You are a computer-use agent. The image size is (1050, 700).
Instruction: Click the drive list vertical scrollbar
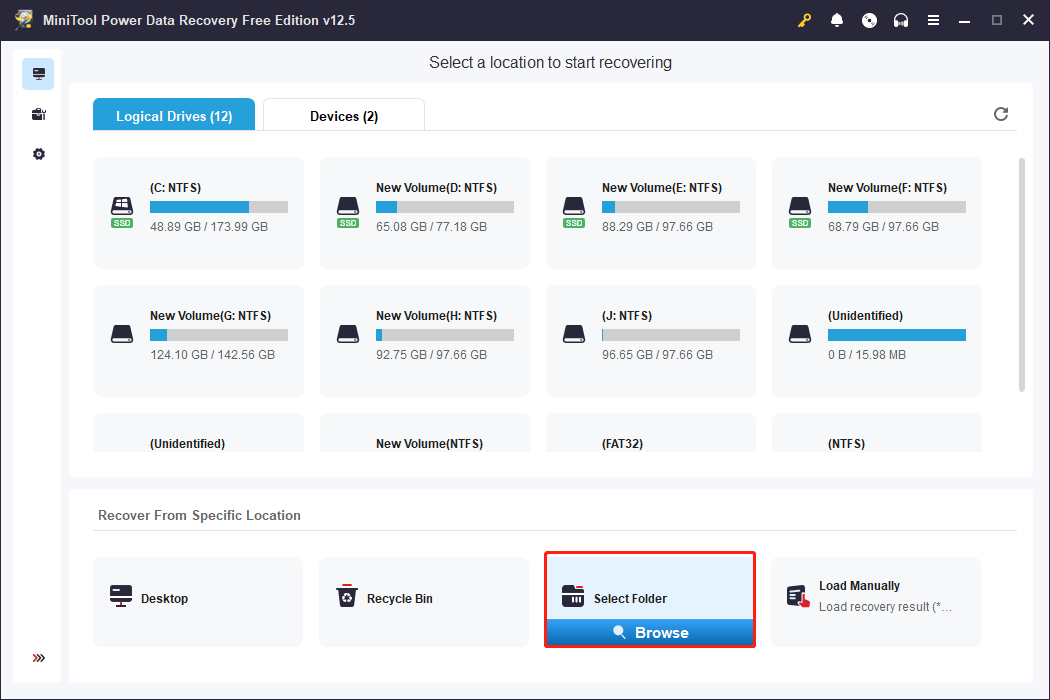click(1020, 275)
